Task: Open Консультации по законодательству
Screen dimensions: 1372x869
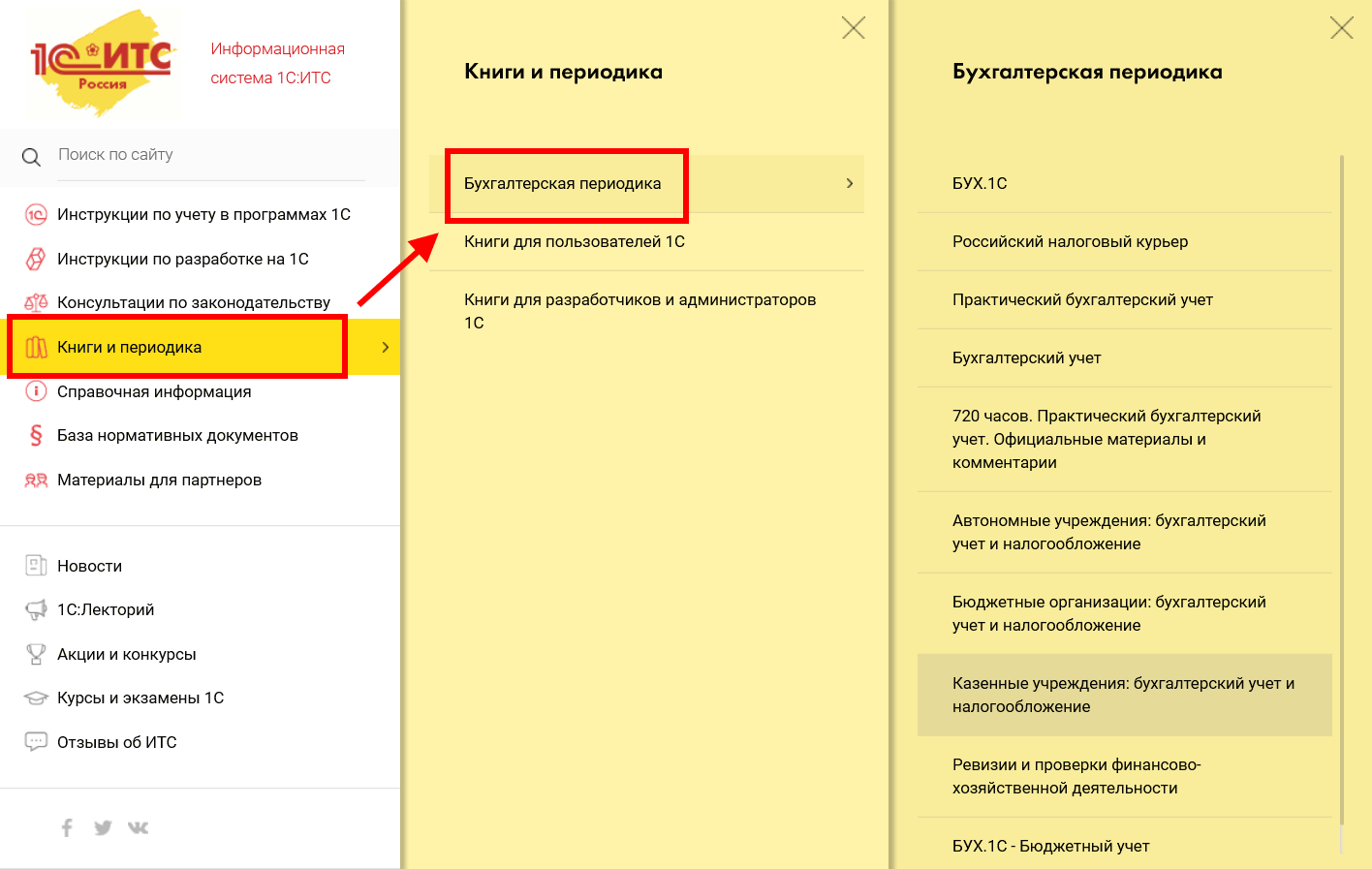Action: coord(194,303)
